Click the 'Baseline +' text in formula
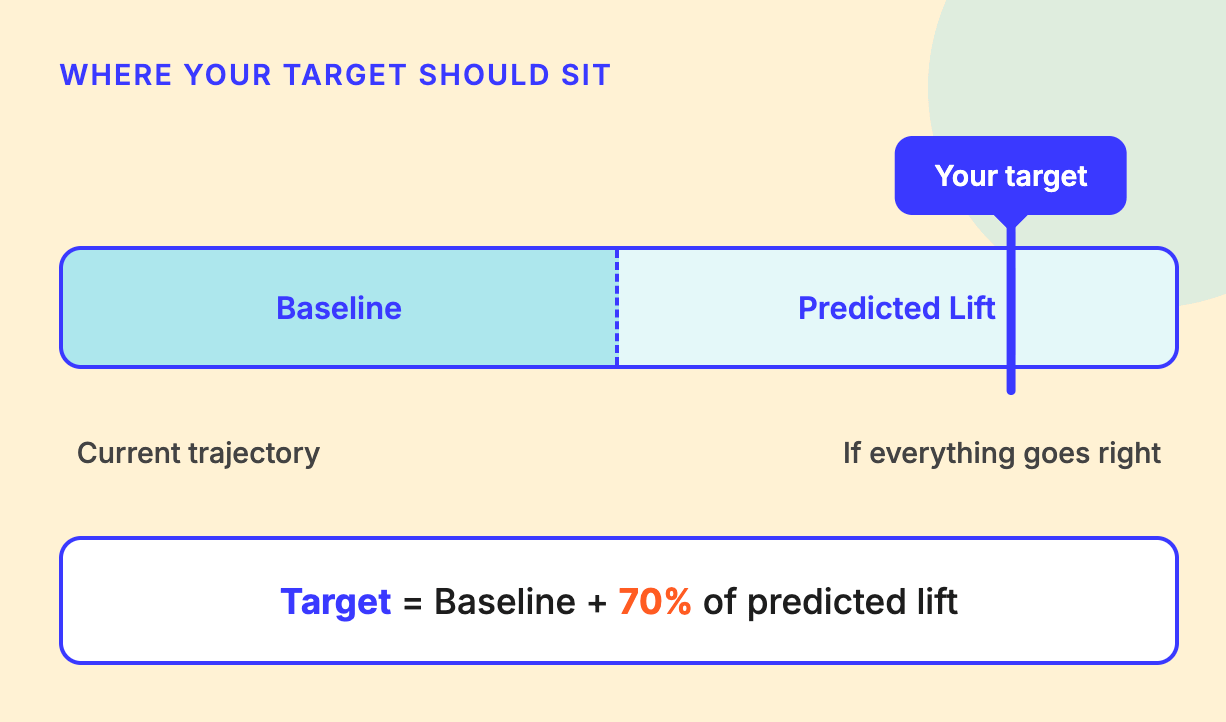The image size is (1226, 722). pyautogui.click(x=520, y=602)
